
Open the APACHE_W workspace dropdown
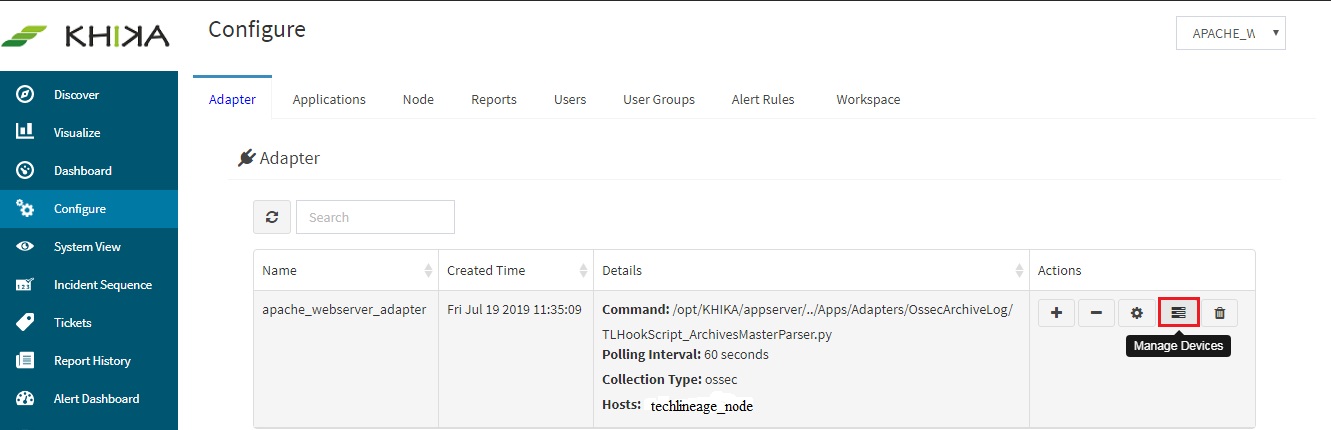[x=1231, y=33]
